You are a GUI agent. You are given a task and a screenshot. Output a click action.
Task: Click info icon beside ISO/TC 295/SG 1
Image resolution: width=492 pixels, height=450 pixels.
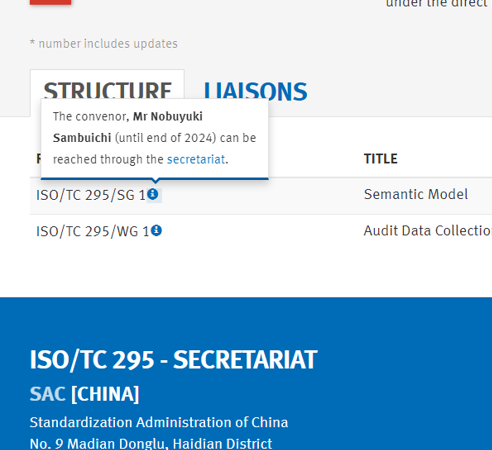click(153, 194)
